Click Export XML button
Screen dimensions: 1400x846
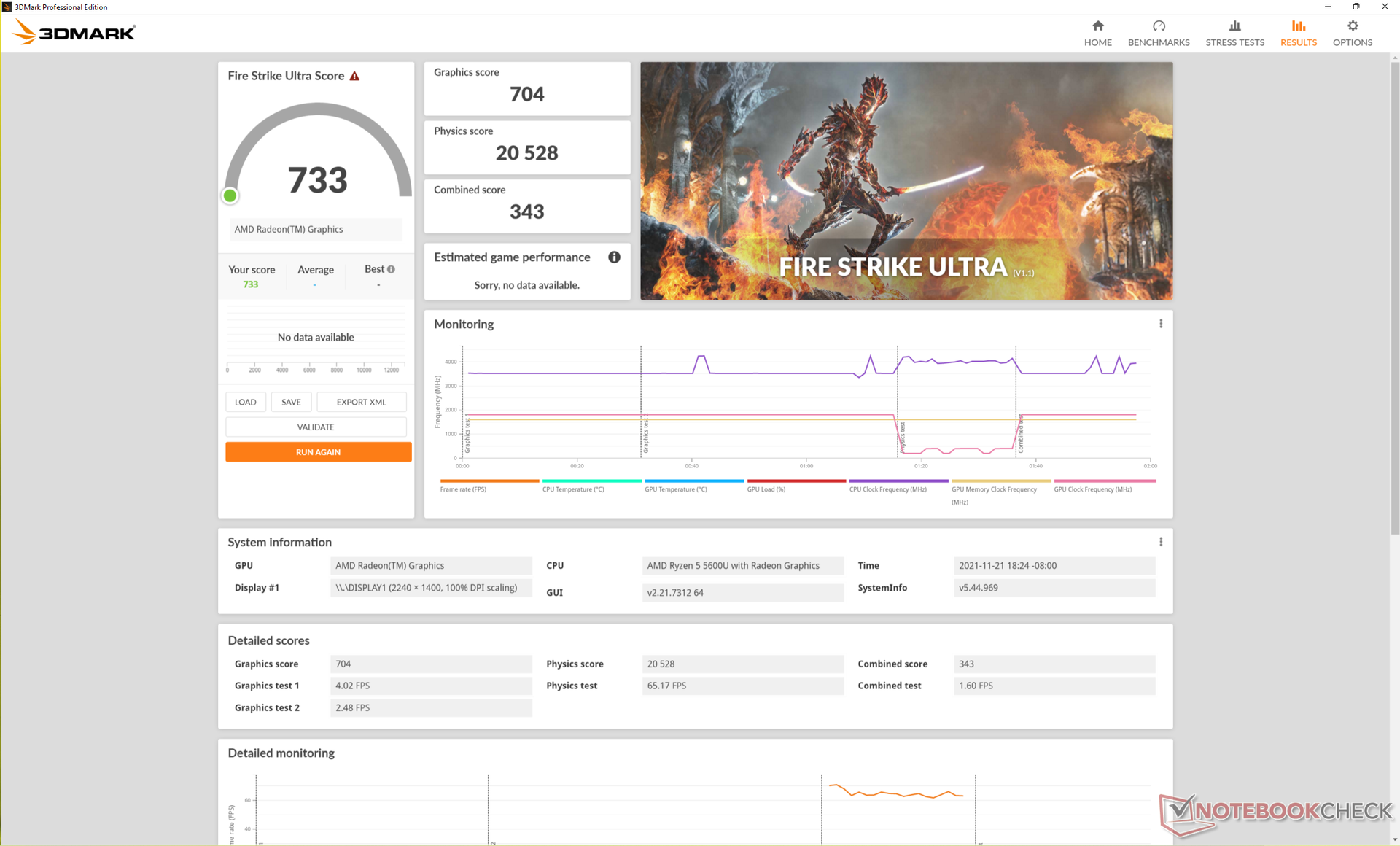361,402
